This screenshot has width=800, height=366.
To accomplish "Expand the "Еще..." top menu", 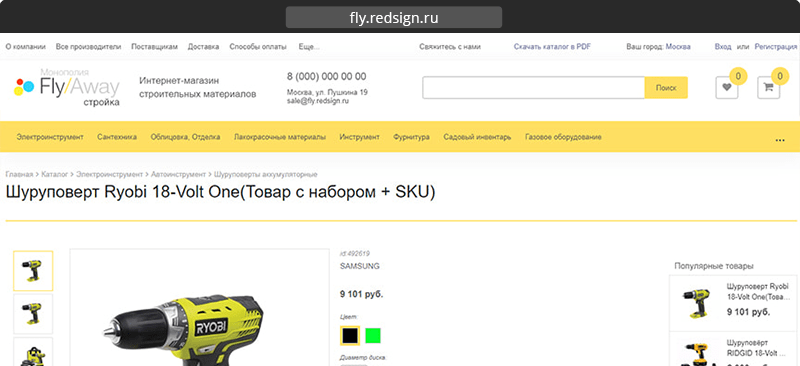I will tap(309, 46).
